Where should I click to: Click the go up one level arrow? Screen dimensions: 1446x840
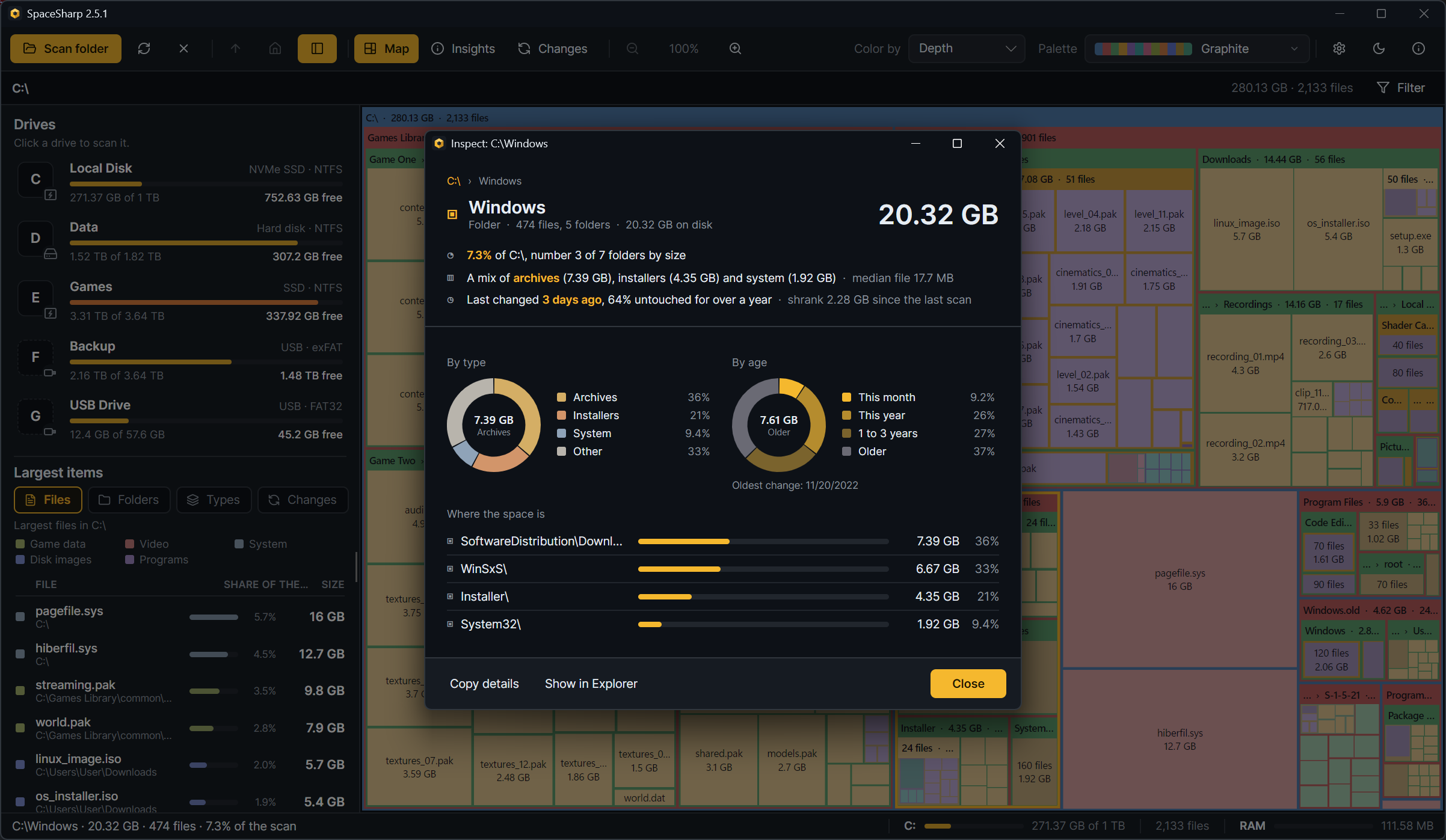coord(235,49)
